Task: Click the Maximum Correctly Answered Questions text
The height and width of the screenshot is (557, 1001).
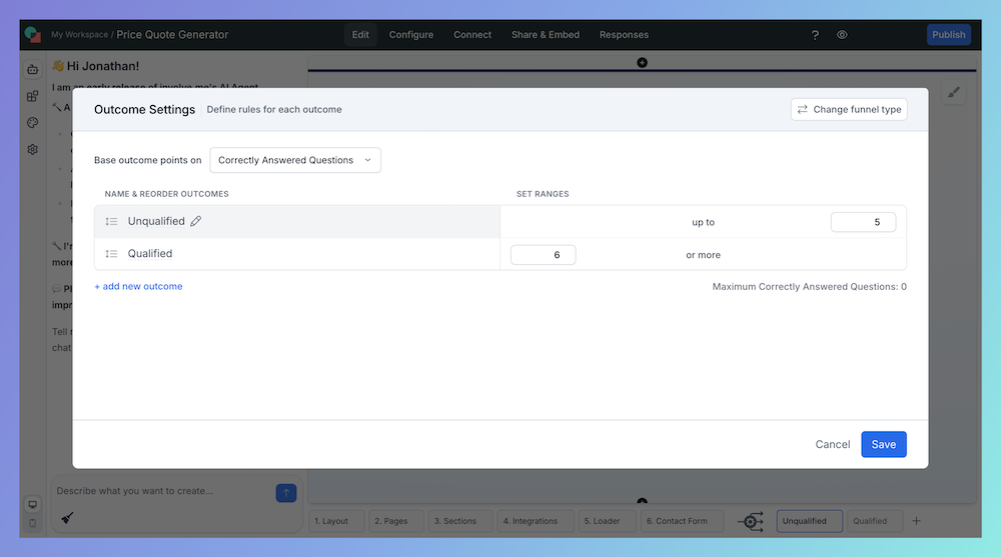Action: click(x=809, y=287)
